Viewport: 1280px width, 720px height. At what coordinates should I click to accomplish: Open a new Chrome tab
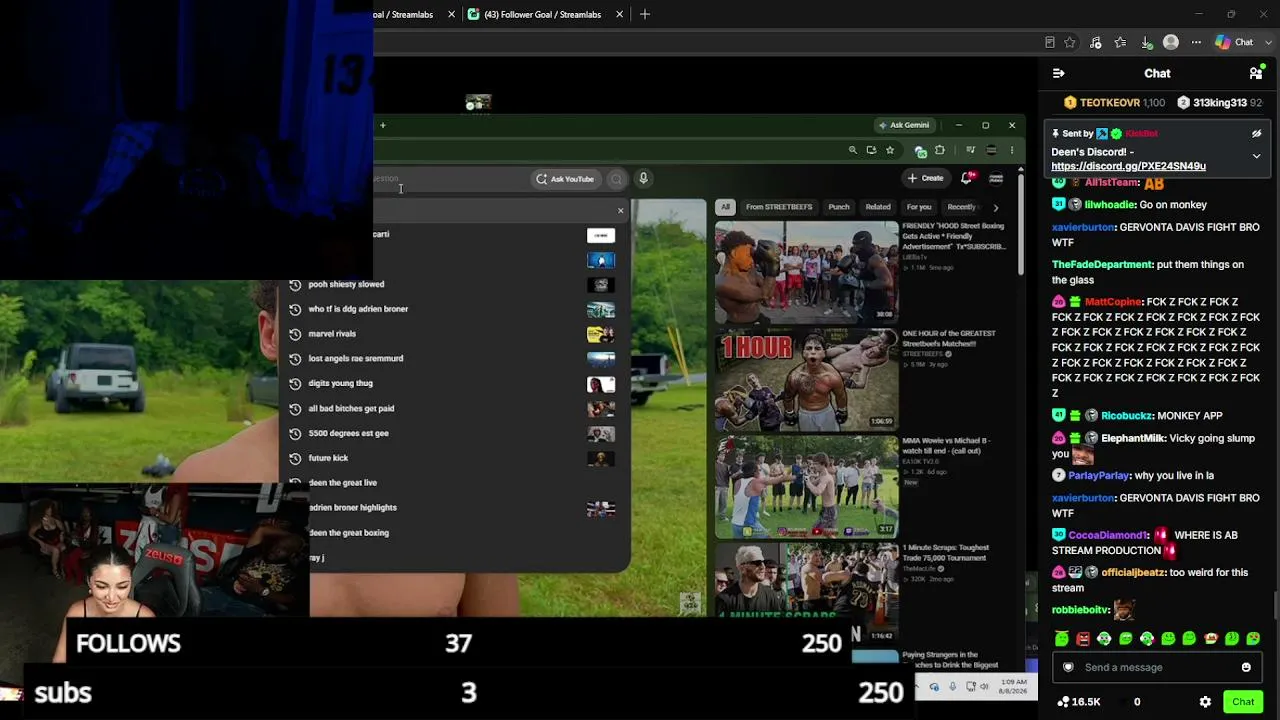383,125
